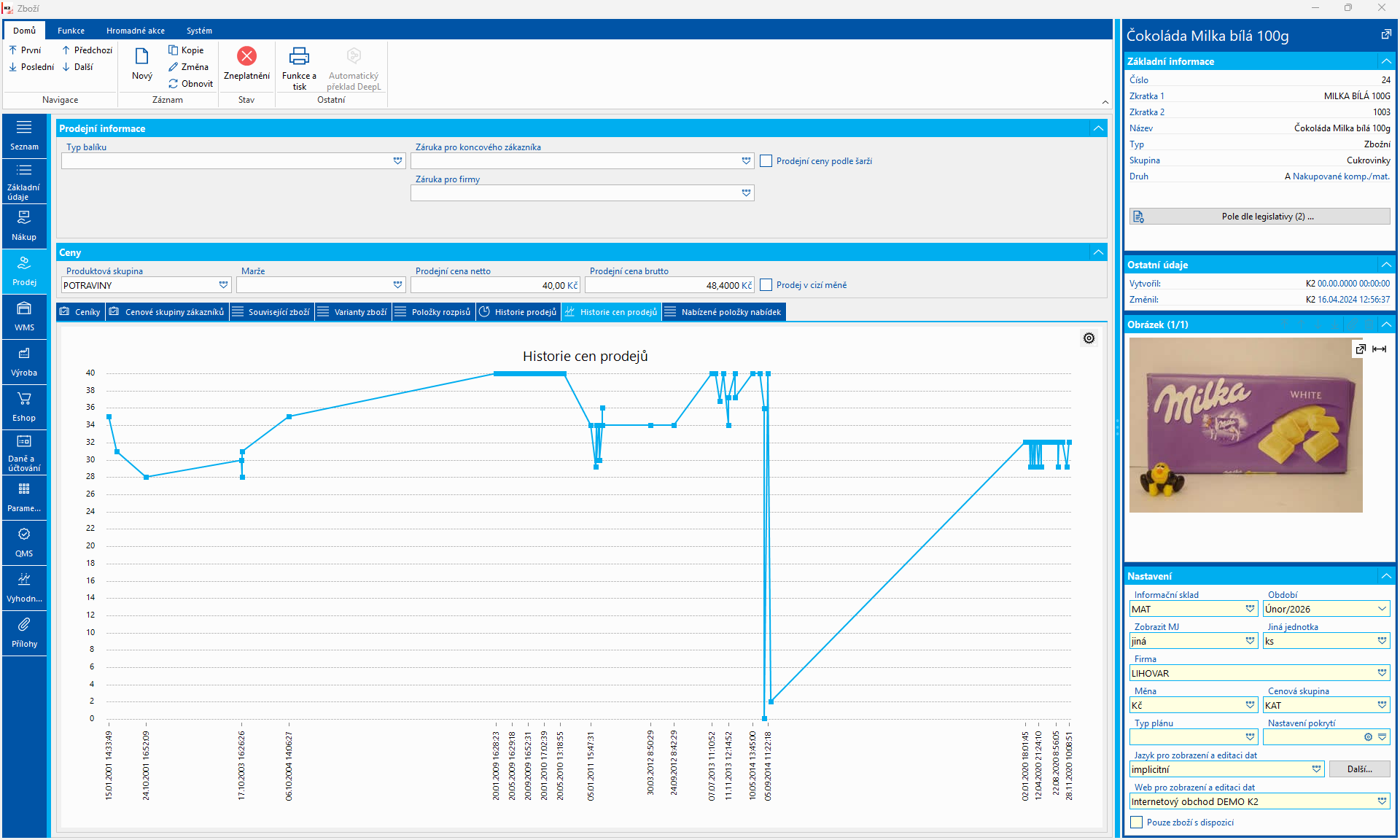Go to the next record (Další)
This screenshot has height=840, width=1400.
click(x=77, y=67)
